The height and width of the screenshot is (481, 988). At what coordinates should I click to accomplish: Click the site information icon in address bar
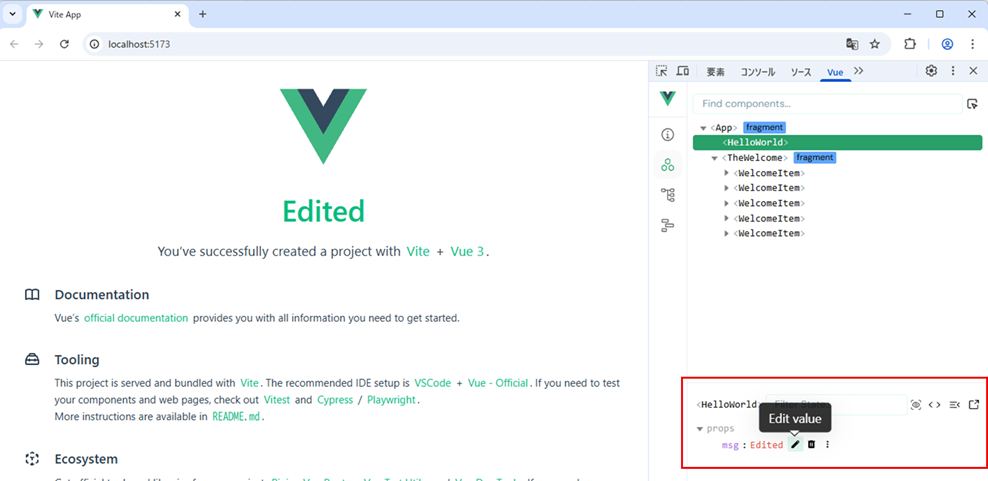coord(95,44)
